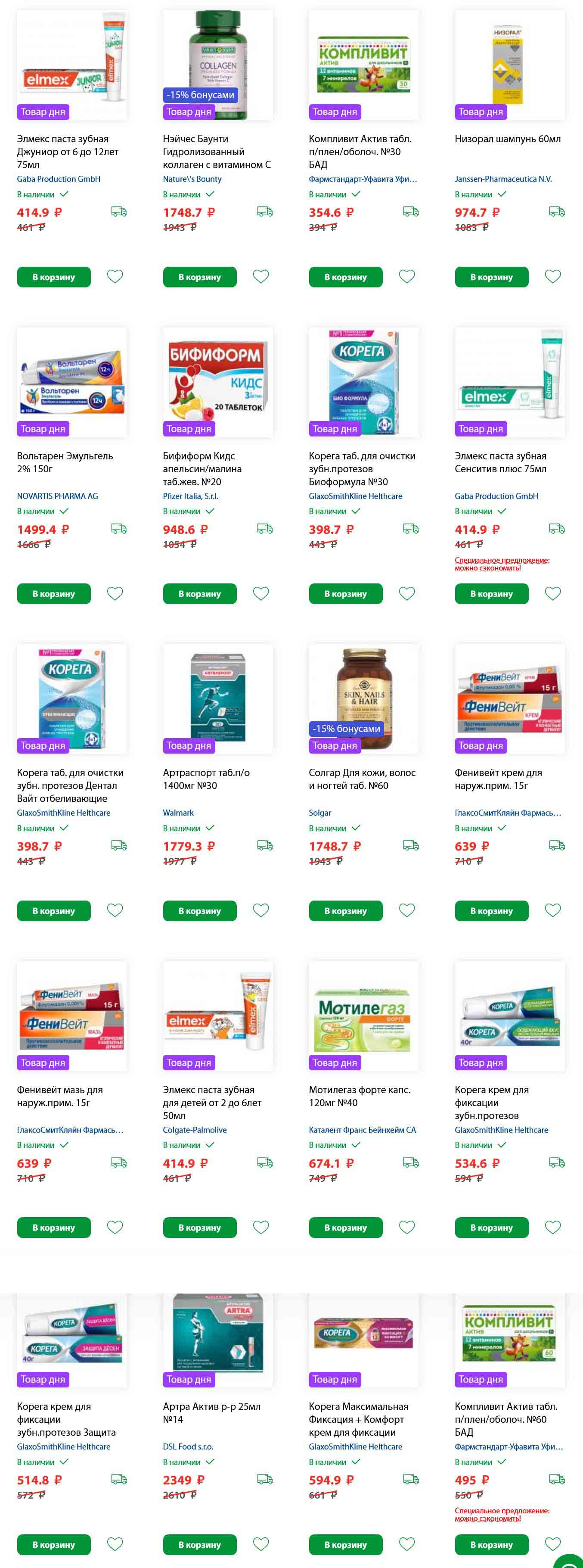Add Нэйчес Баунти collagen to cart
The image size is (583, 1568).
tap(200, 277)
